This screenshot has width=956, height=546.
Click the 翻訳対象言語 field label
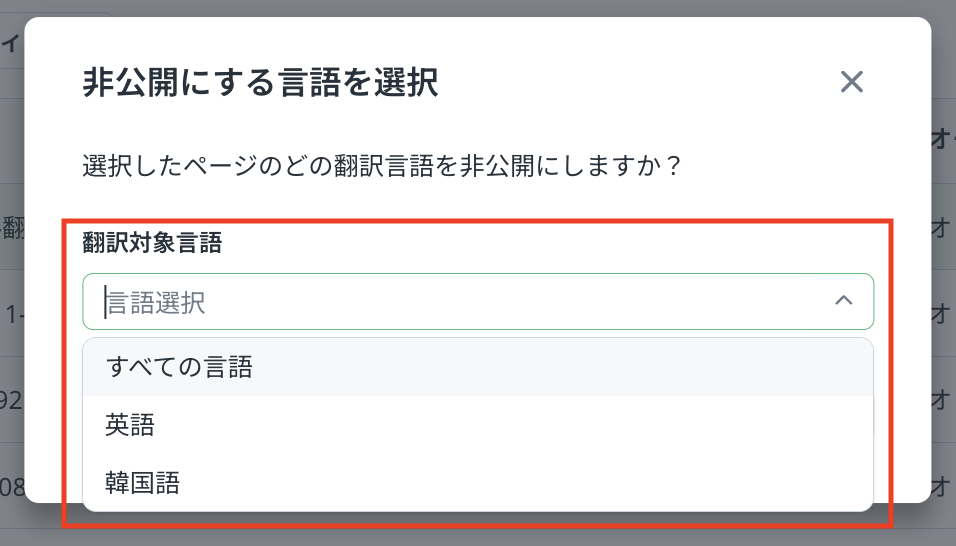coord(152,243)
